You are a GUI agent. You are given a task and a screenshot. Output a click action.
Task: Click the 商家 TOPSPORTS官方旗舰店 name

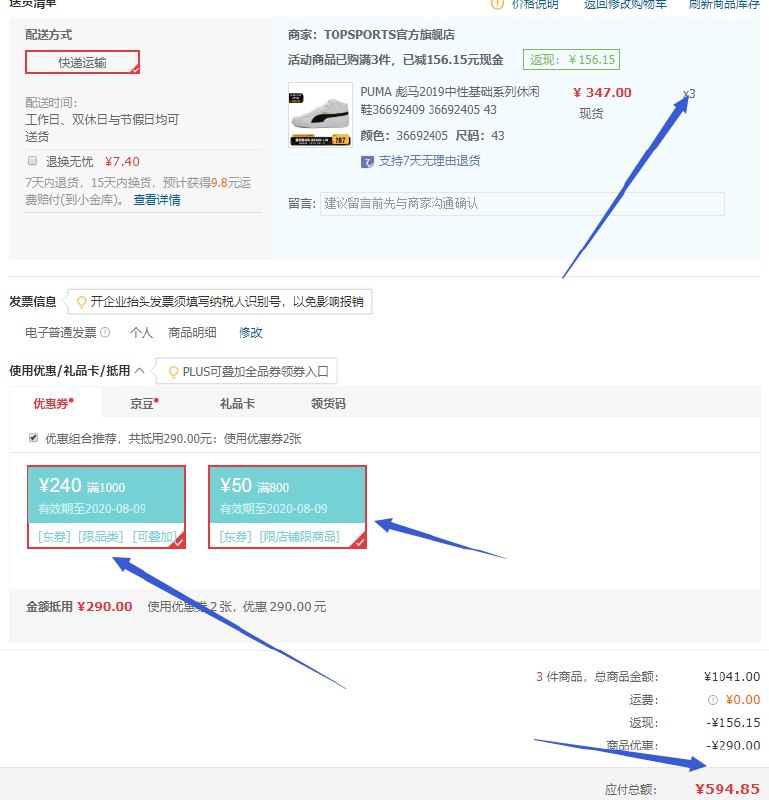389,35
